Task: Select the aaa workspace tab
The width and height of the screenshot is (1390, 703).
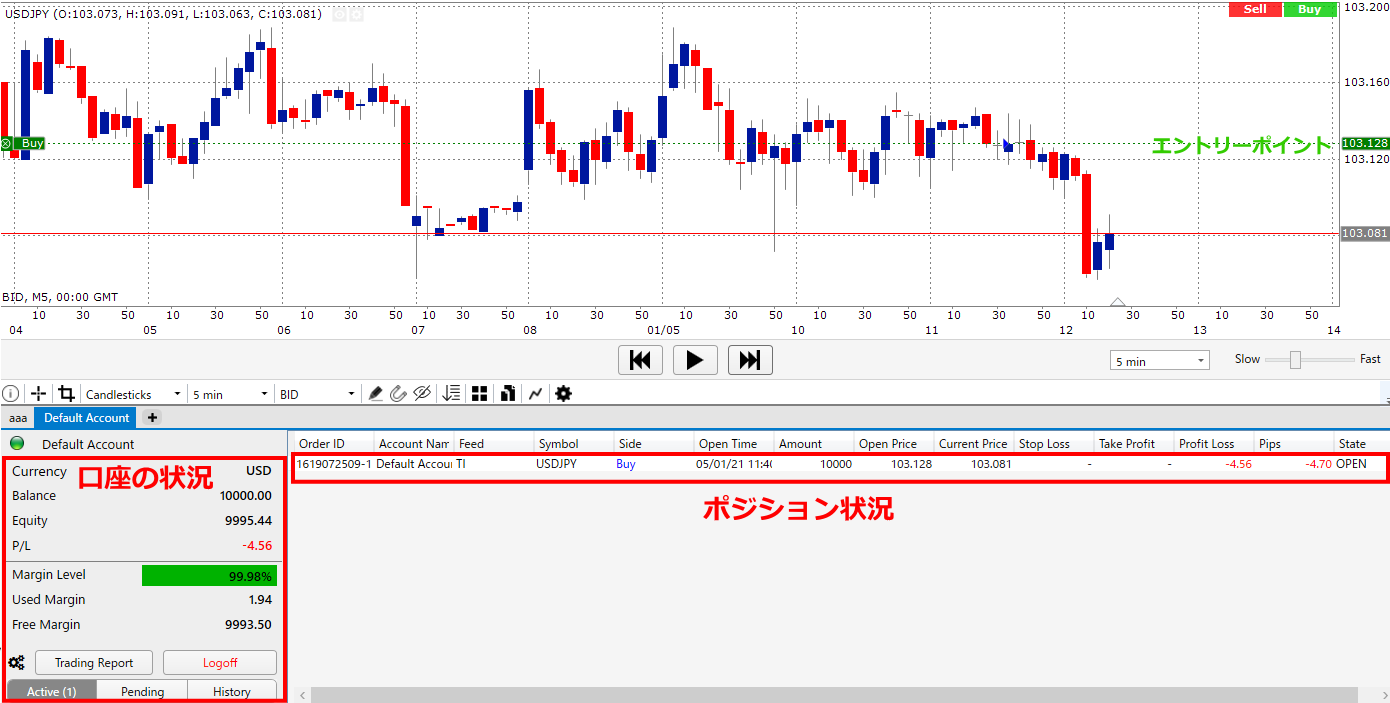Action: (17, 417)
